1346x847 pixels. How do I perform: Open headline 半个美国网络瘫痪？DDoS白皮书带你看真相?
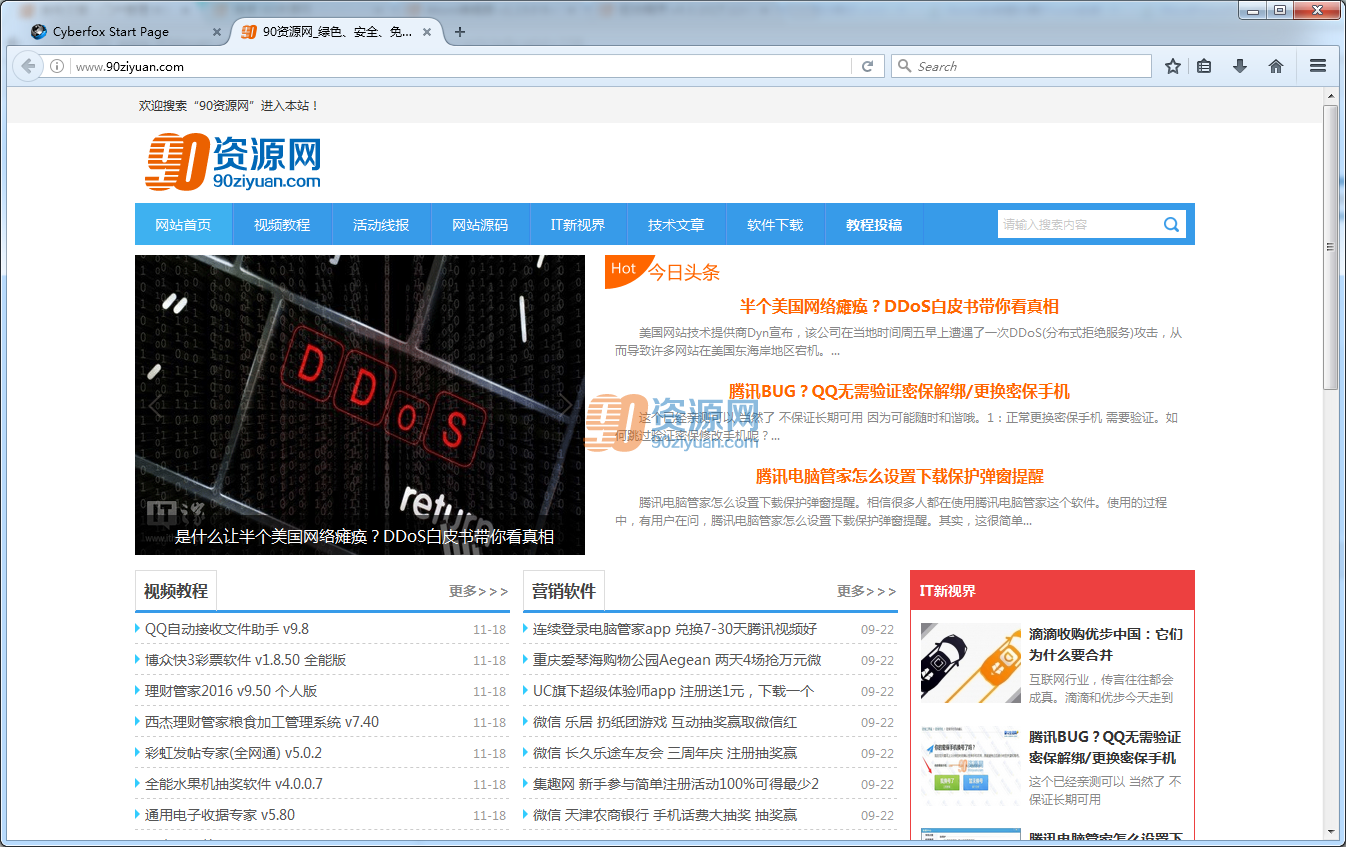(x=899, y=306)
